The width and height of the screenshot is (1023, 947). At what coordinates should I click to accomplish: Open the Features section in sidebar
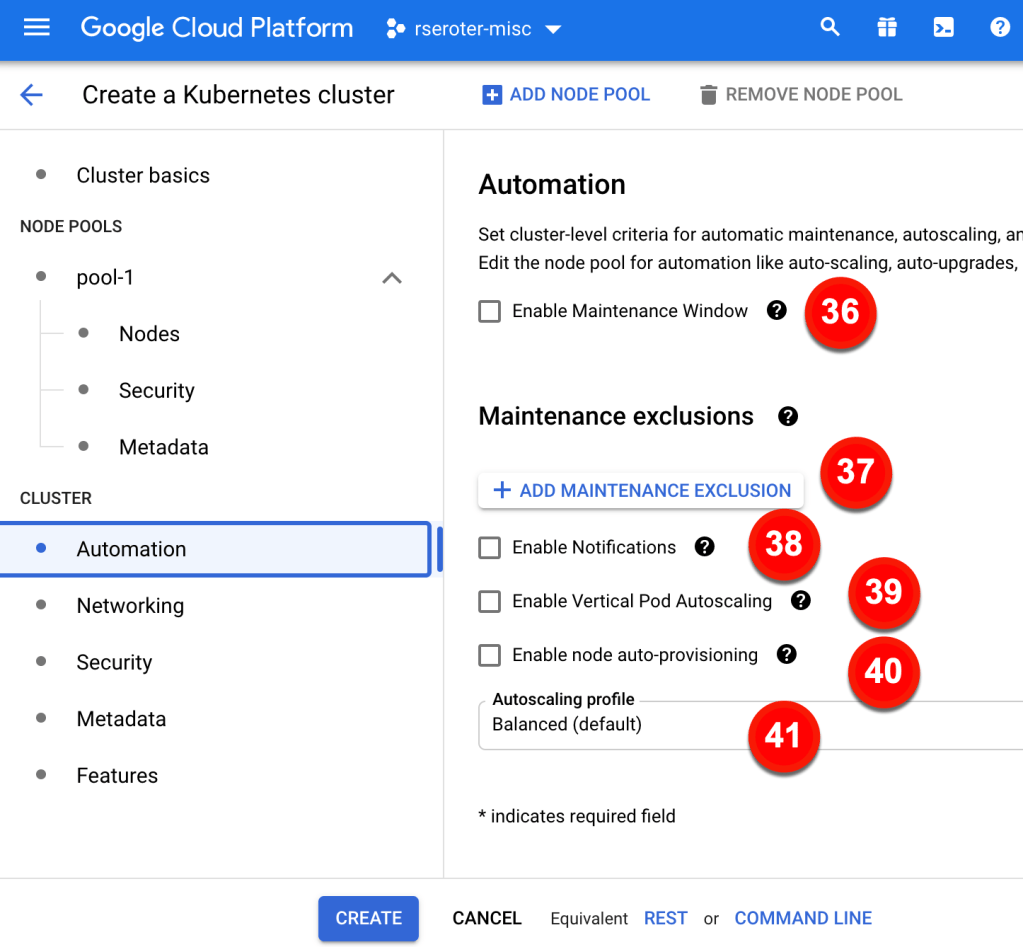(117, 776)
